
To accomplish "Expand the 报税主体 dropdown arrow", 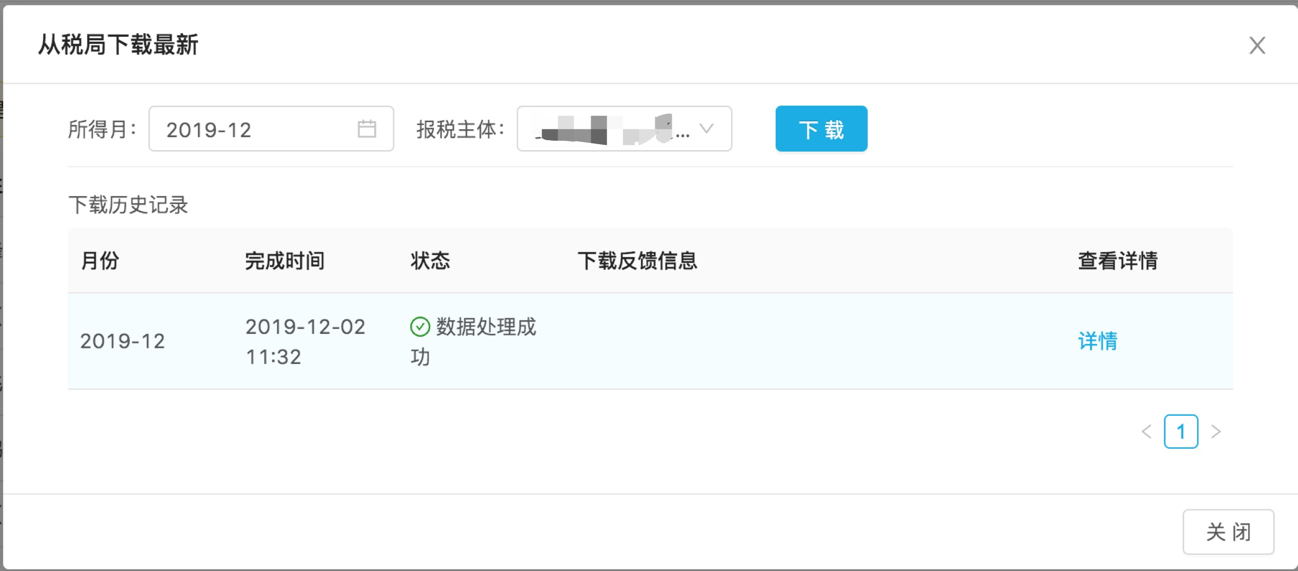I will tap(706, 129).
